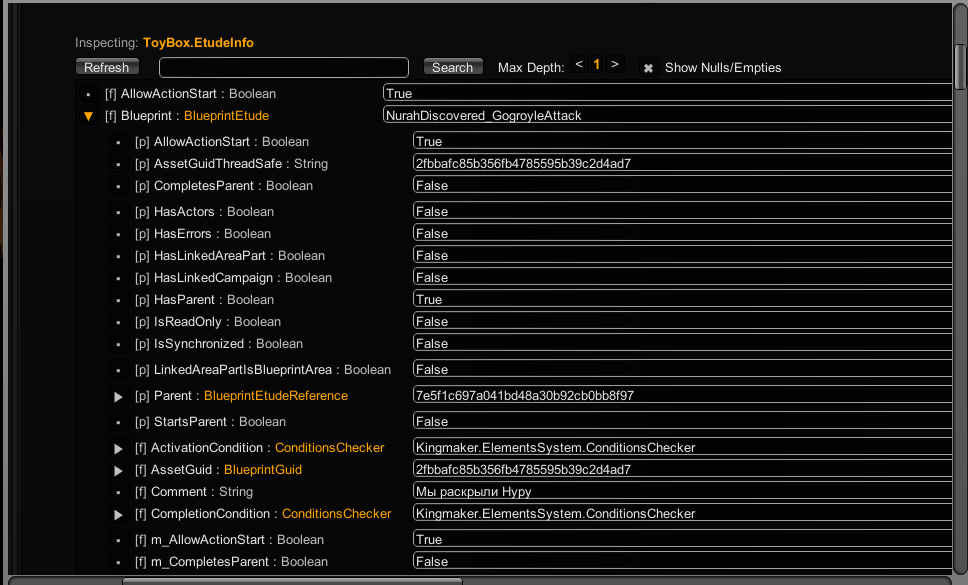Click the BlueprintEtude type link
This screenshot has width=968, height=585.
(x=227, y=116)
